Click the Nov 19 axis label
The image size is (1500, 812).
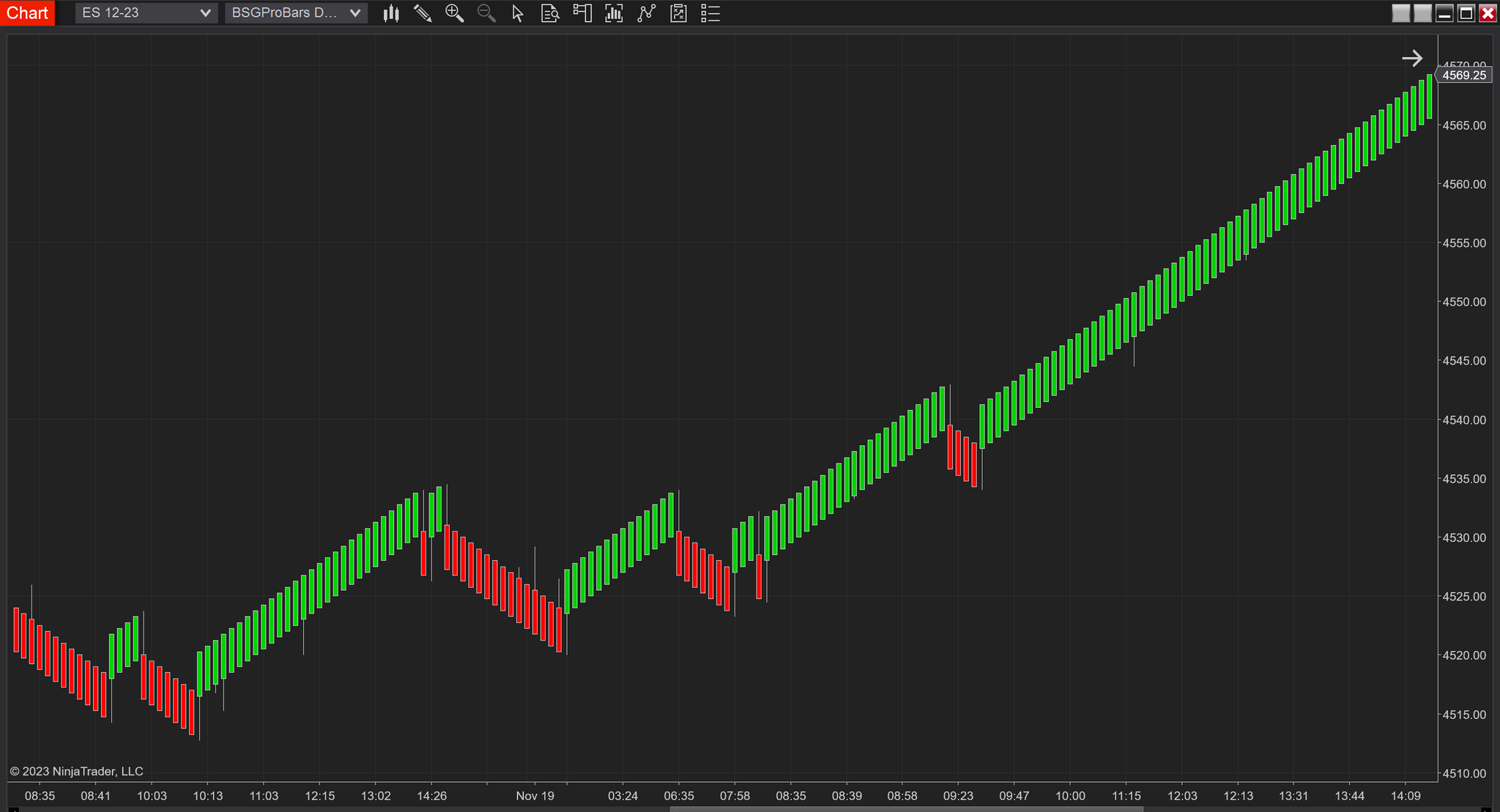point(535,796)
